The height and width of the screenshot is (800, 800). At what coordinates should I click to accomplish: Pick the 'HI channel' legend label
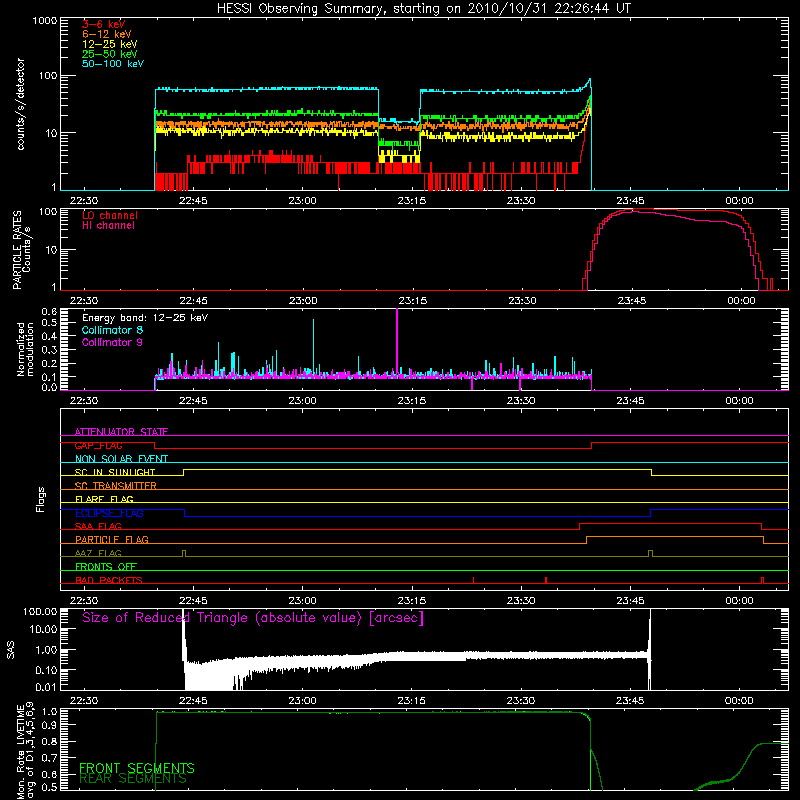tap(108, 226)
